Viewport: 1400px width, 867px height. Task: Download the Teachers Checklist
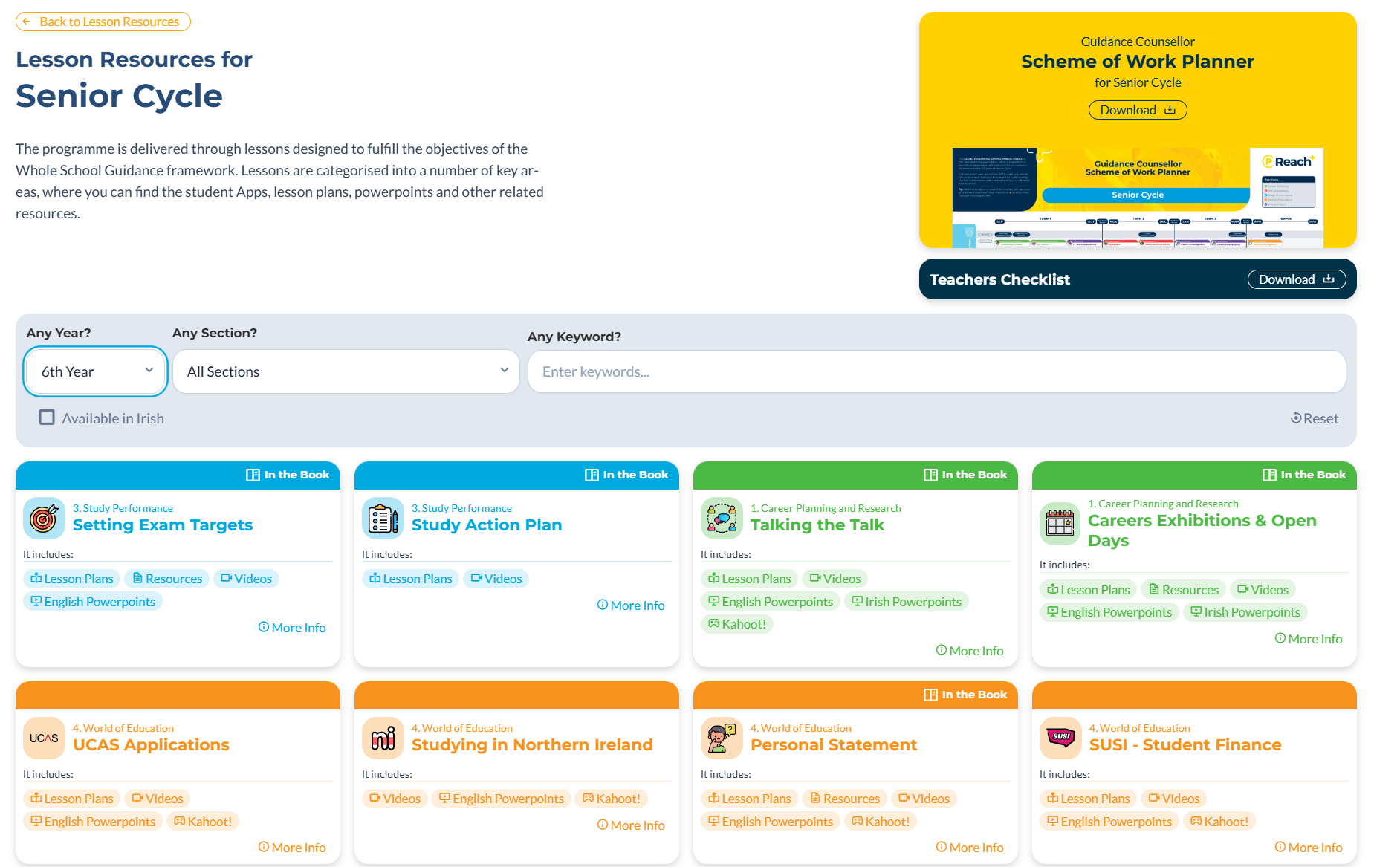[x=1296, y=279]
